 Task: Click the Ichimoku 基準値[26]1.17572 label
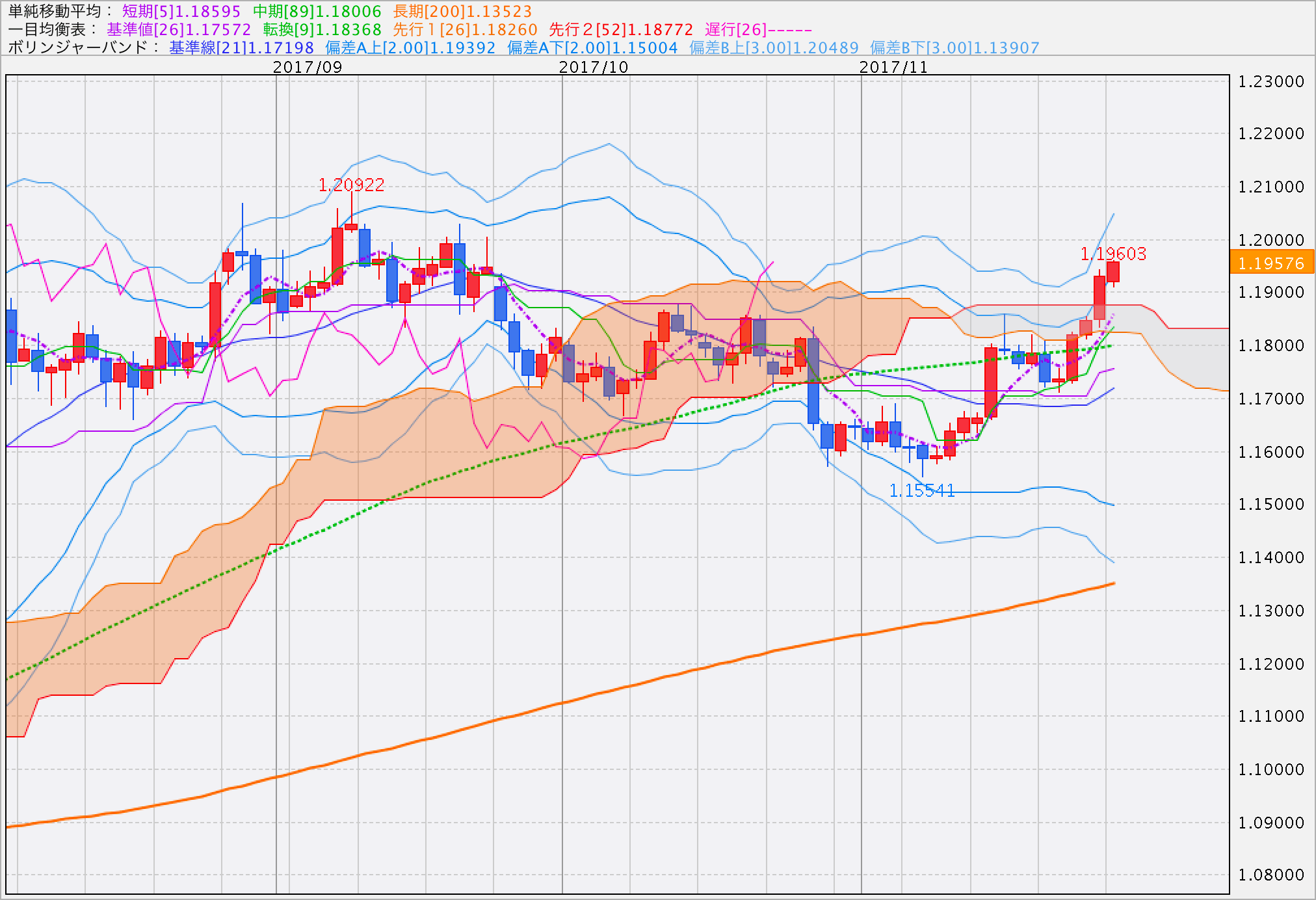(179, 30)
